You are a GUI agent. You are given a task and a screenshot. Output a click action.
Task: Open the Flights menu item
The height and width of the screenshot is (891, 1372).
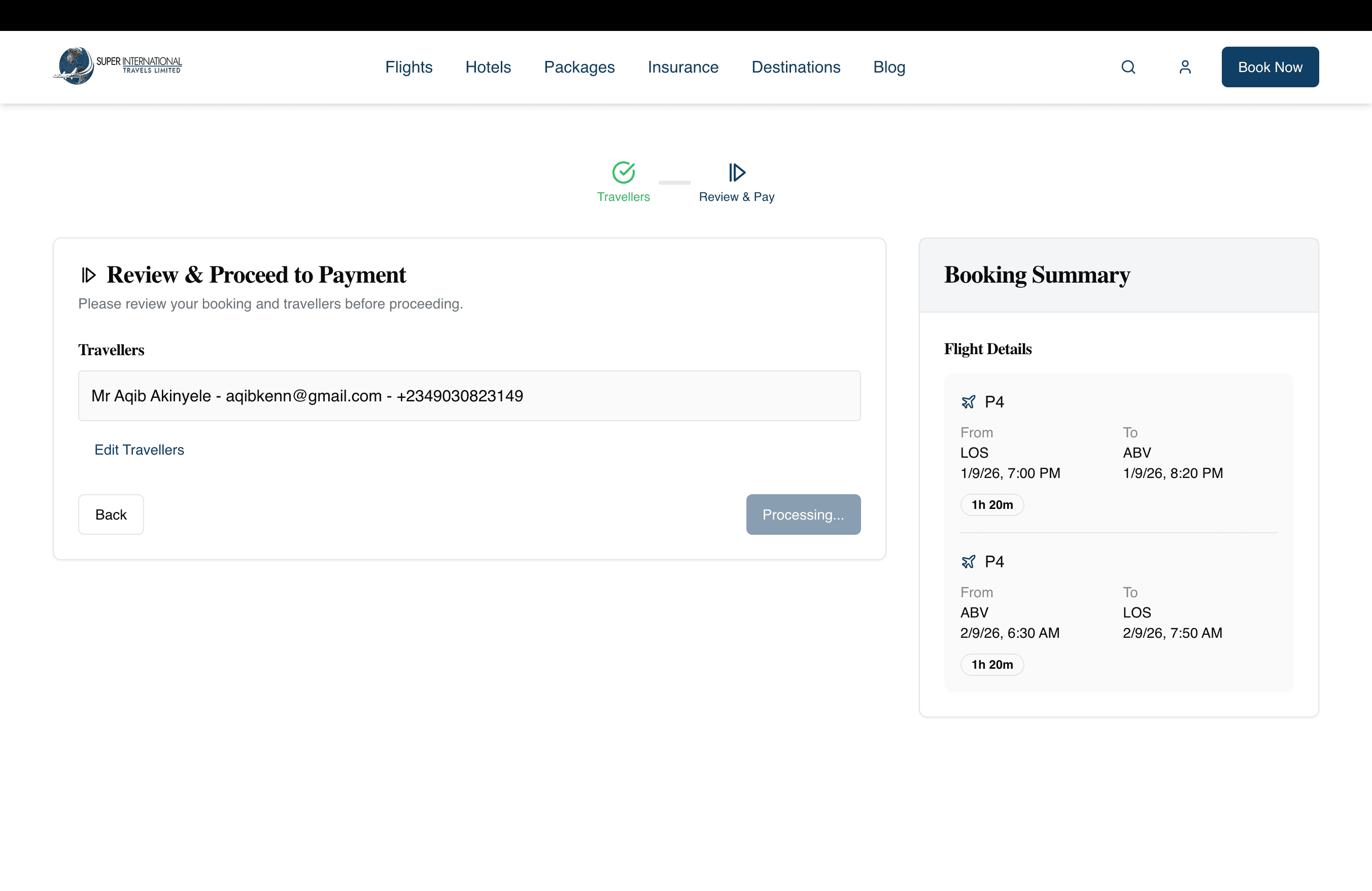coord(409,67)
